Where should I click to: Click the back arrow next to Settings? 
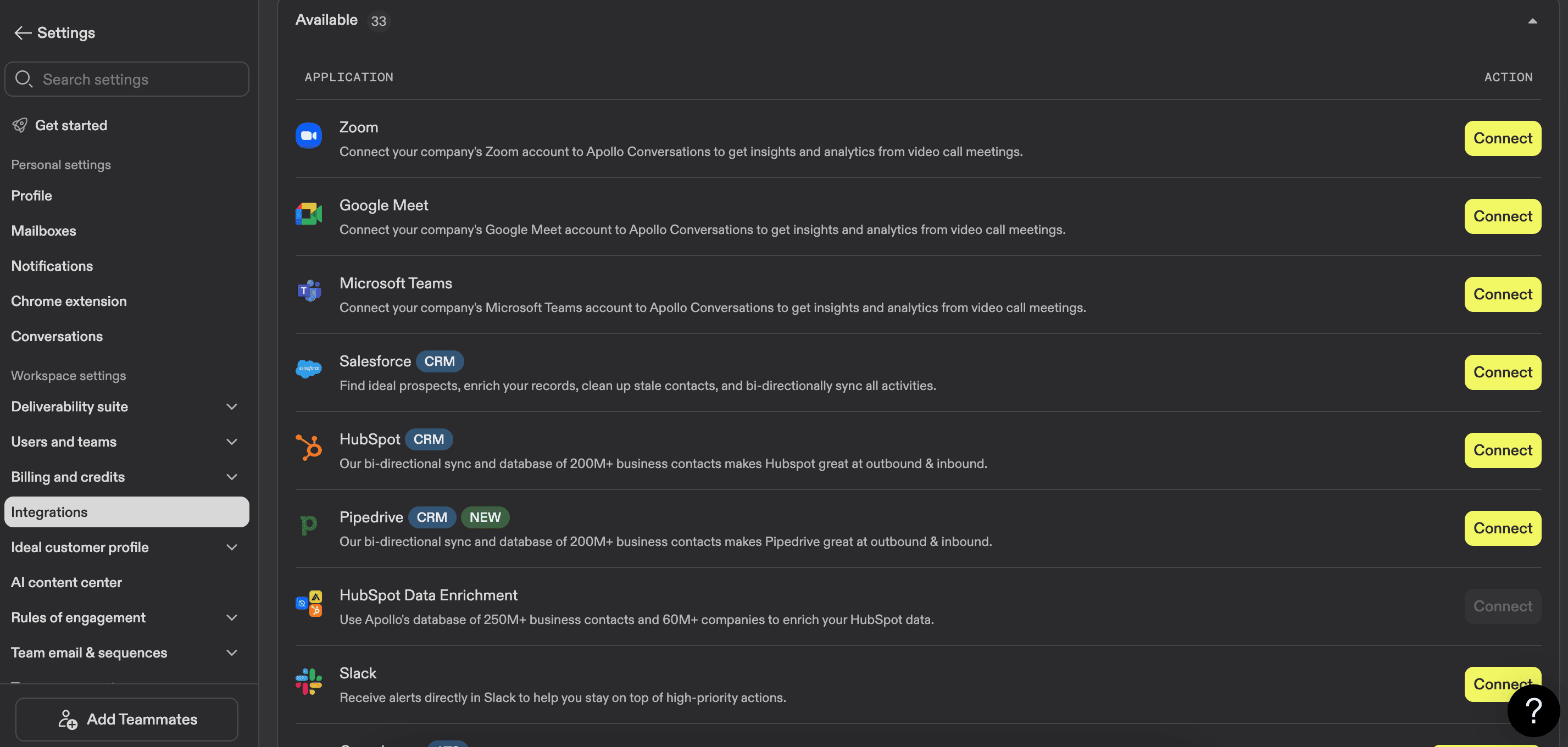pyautogui.click(x=22, y=32)
